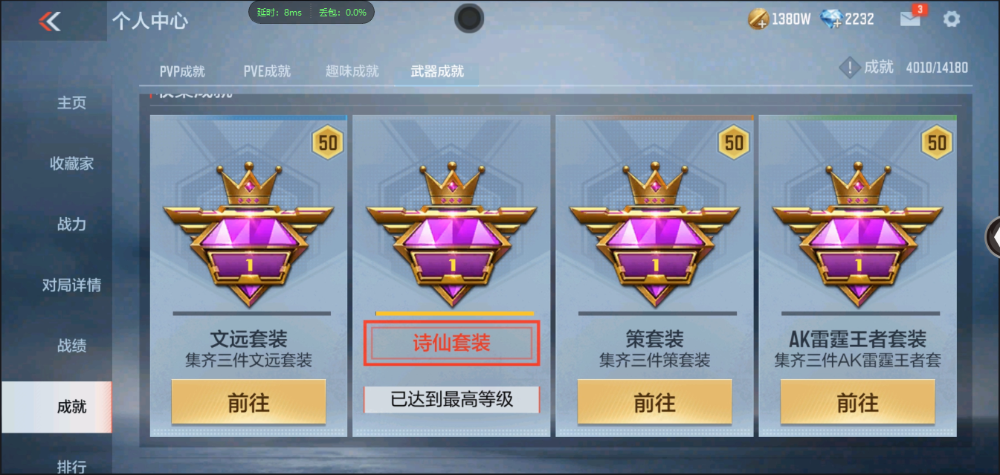Viewport: 1000px width, 475px height.
Task: Open the mail inbox icon
Action: [x=910, y=19]
